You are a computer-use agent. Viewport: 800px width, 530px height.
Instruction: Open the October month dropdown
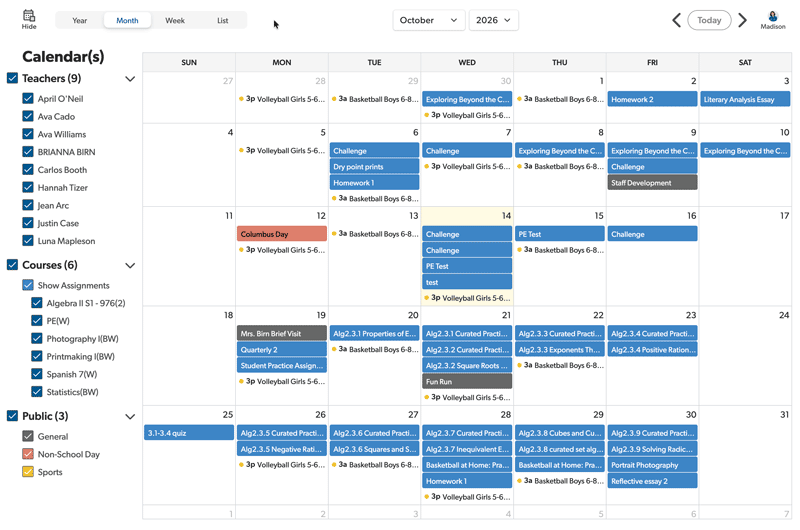point(429,20)
